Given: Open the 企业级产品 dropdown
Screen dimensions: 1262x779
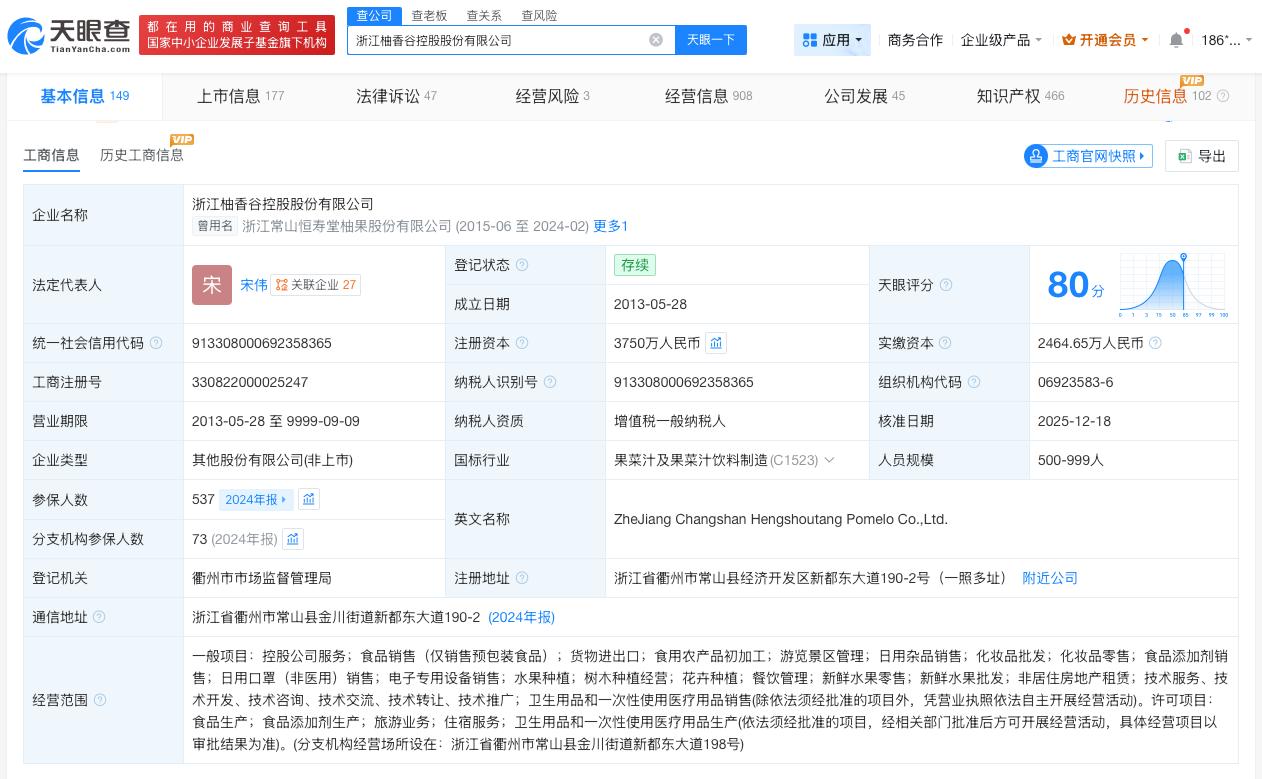Looking at the screenshot, I should pyautogui.click(x=1002, y=40).
